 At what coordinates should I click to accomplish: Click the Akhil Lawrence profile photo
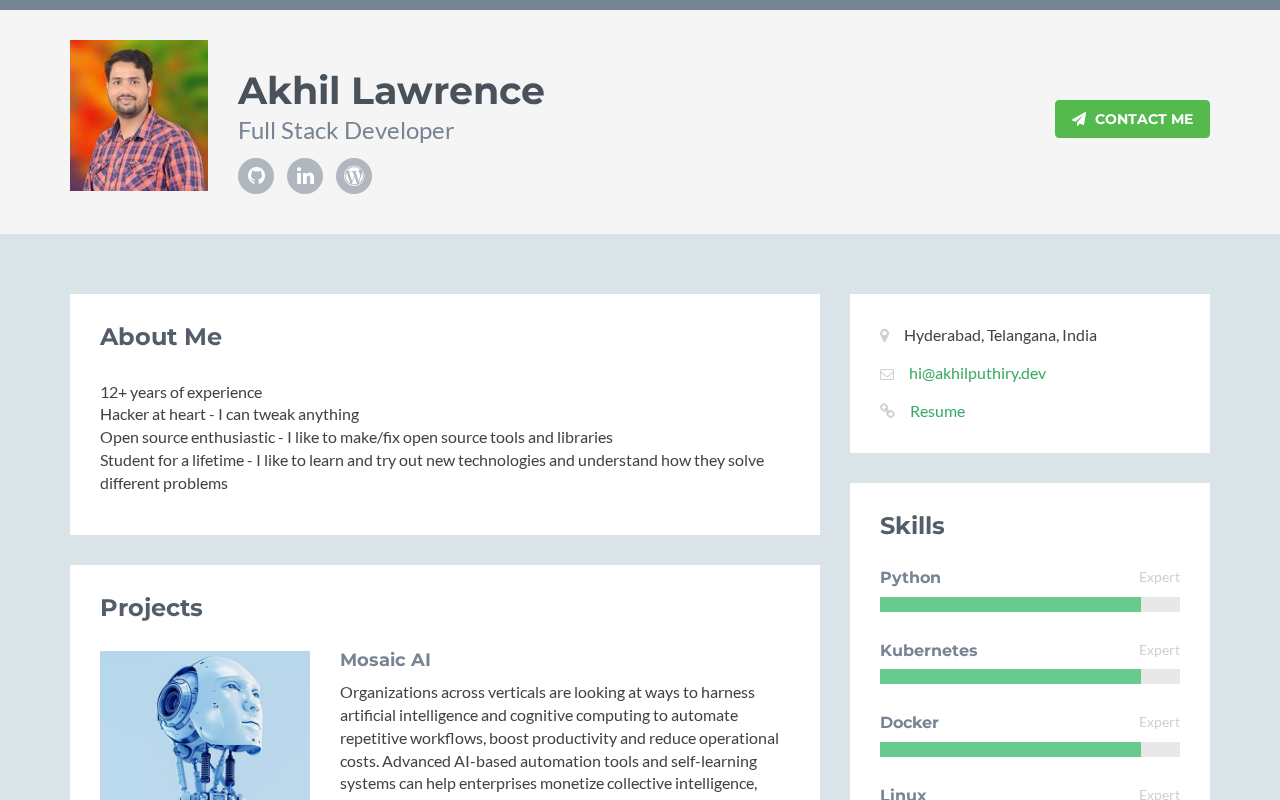(x=139, y=115)
